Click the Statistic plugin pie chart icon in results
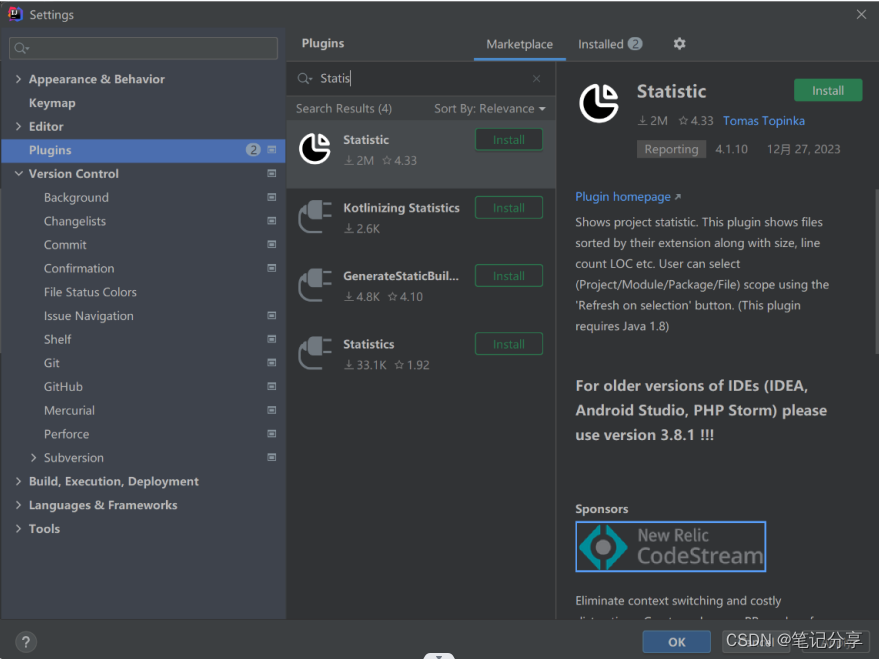Viewport: 879px width, 659px height. (x=314, y=148)
